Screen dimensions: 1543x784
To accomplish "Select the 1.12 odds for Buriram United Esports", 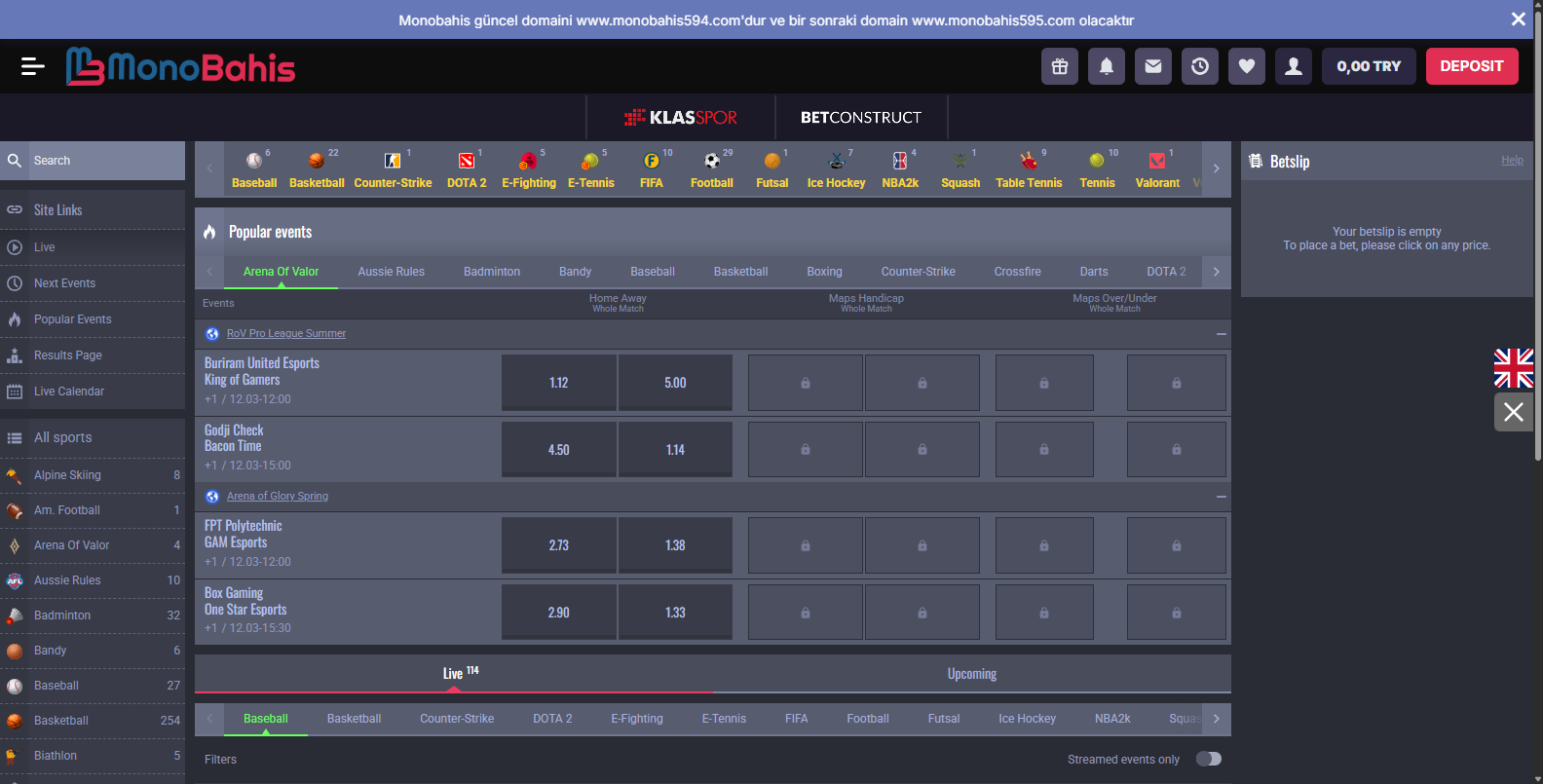I will tap(558, 383).
